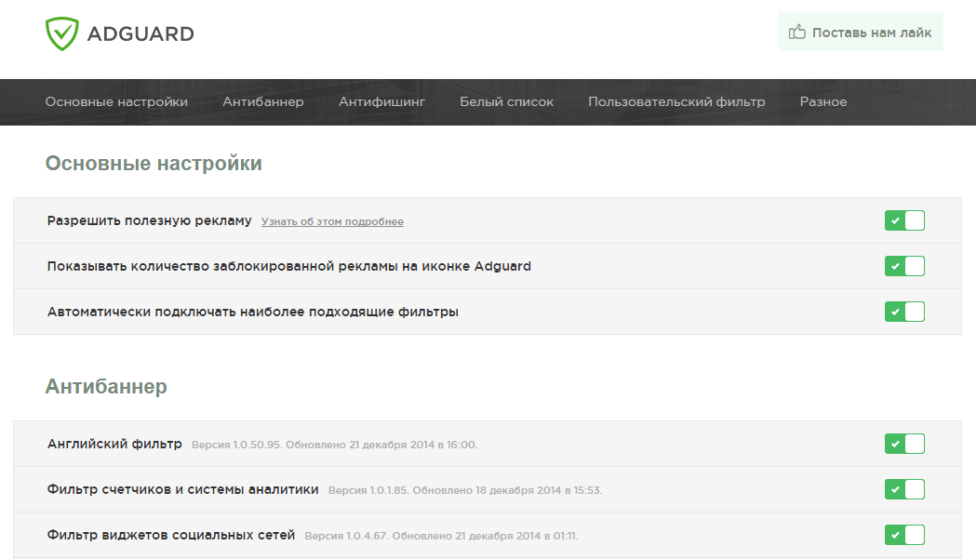Toggle 'Фильтр счетчиков и системы аналитики' switch
Image resolution: width=976 pixels, height=559 pixels.
click(x=904, y=489)
